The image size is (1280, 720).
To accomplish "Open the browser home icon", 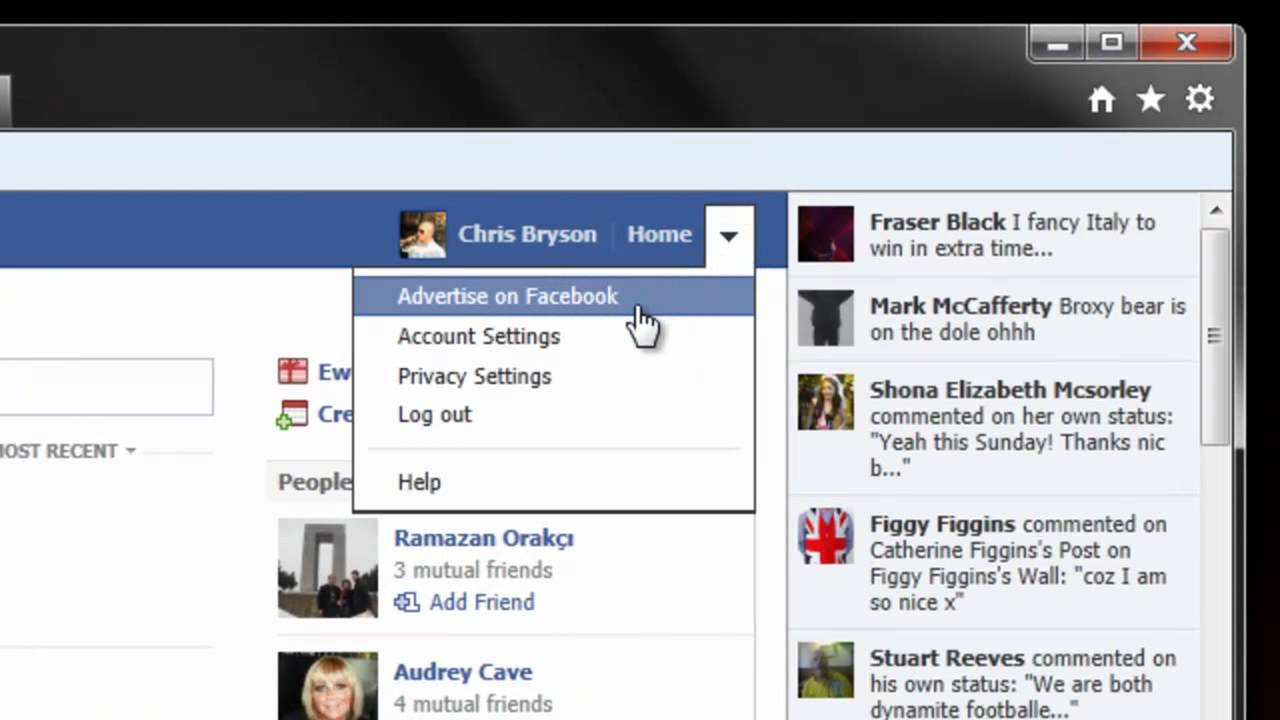I will (x=1101, y=99).
